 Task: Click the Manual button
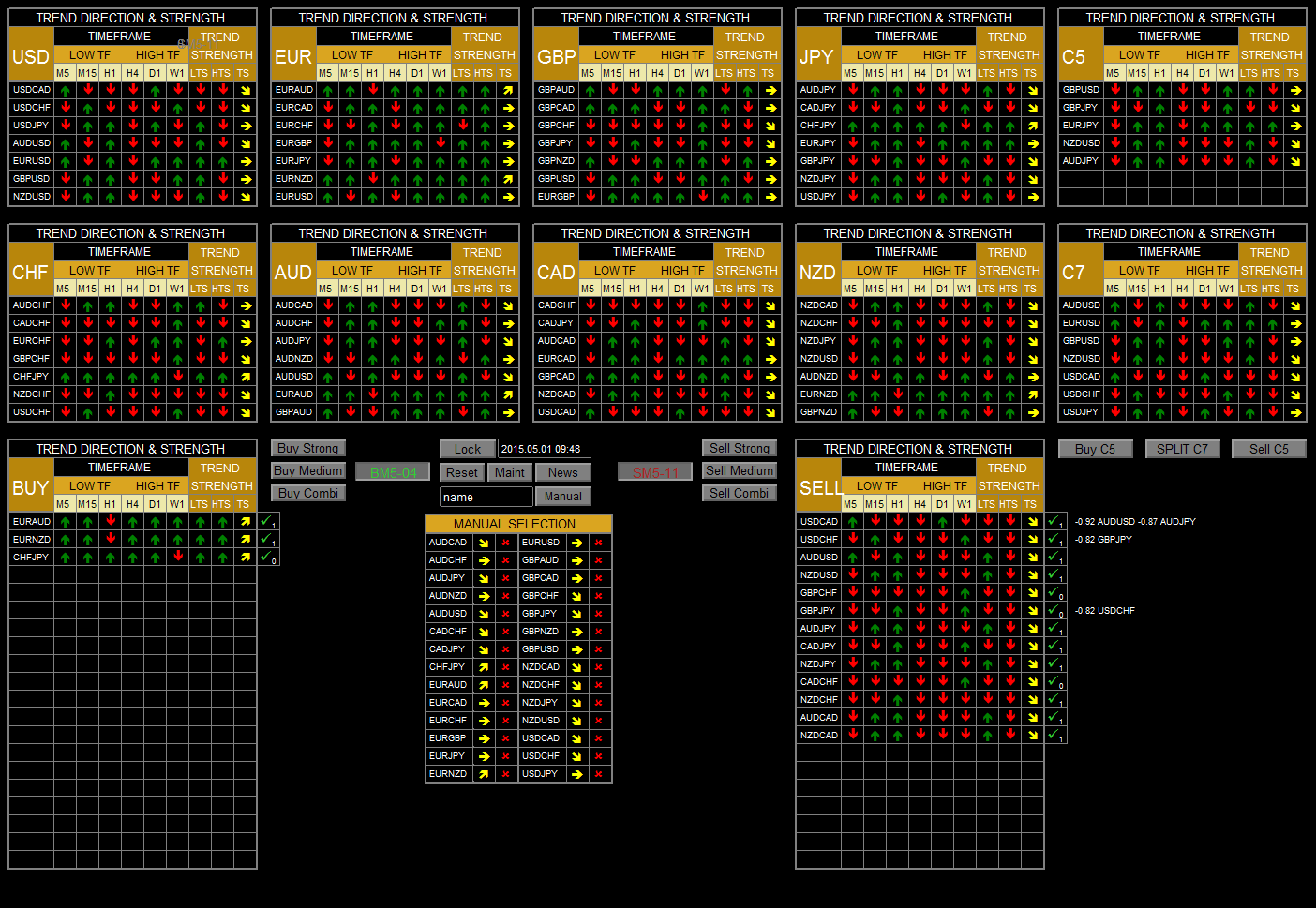[563, 497]
